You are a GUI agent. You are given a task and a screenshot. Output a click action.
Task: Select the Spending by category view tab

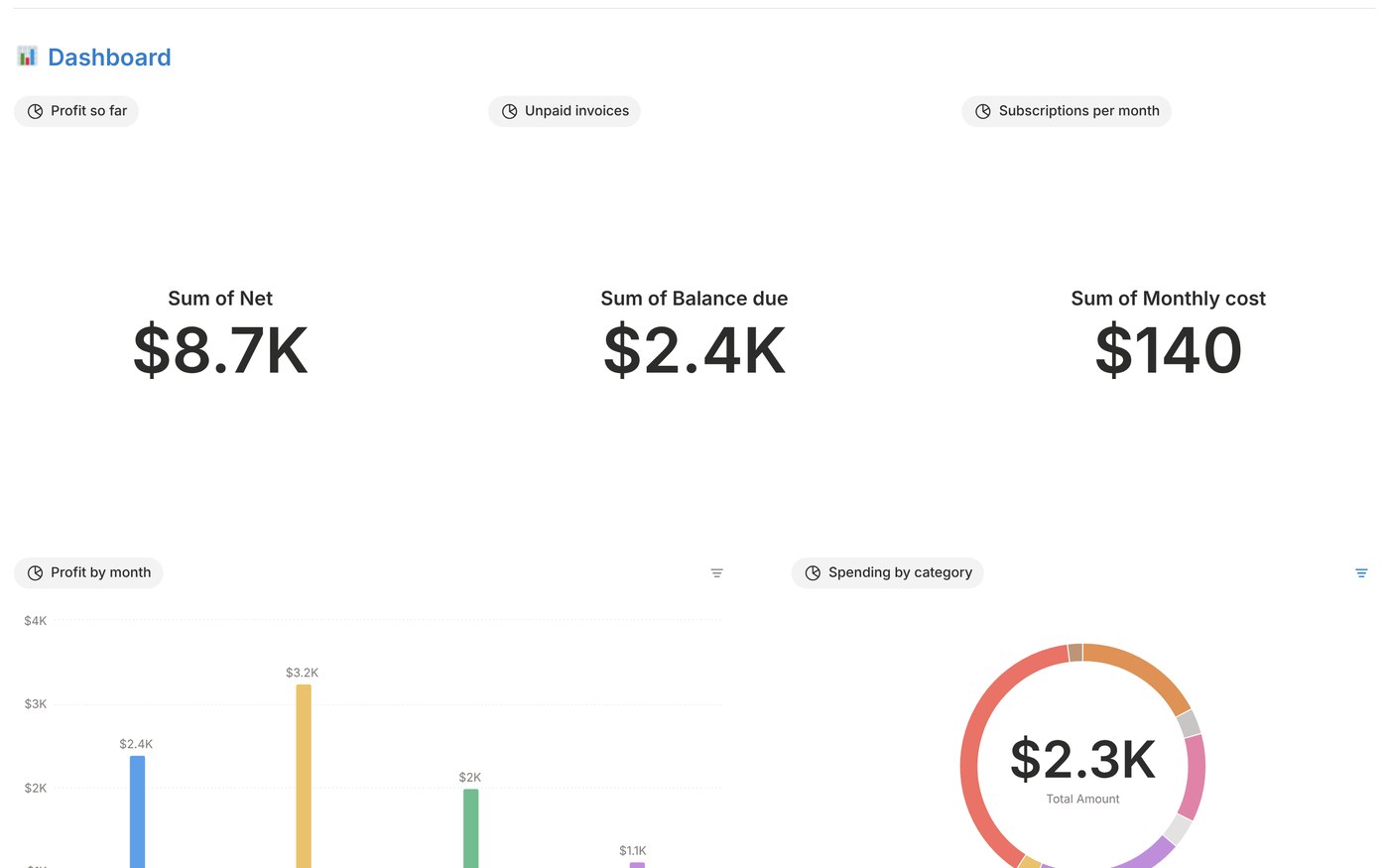(x=888, y=573)
